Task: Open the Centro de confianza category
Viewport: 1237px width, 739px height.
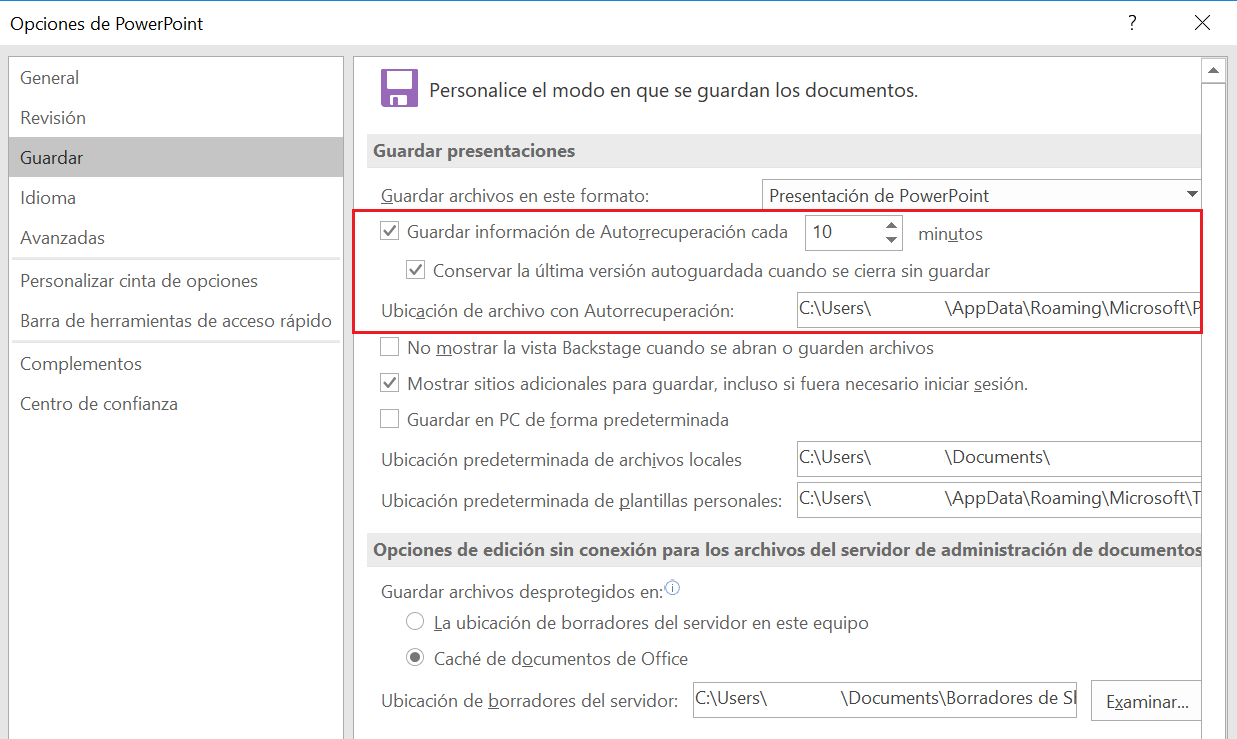Action: (x=176, y=404)
